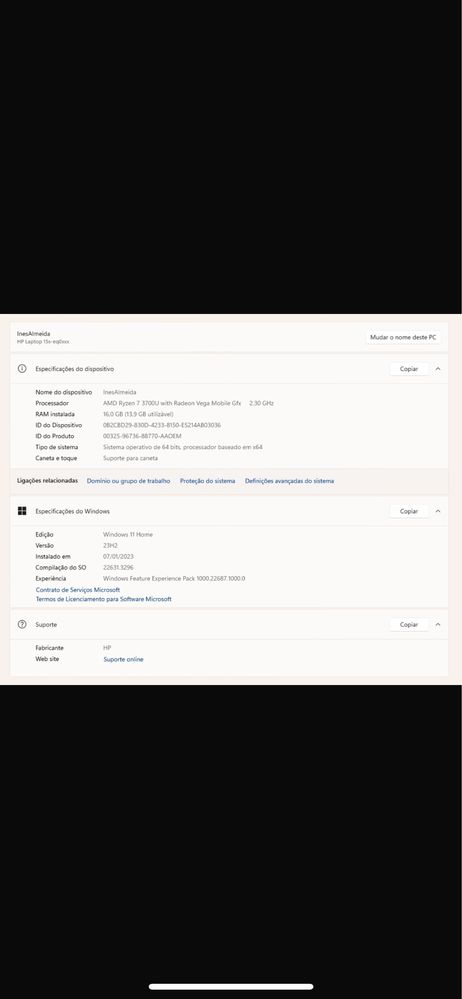
Task: Tap the phone home indicator bar
Action: point(231,987)
